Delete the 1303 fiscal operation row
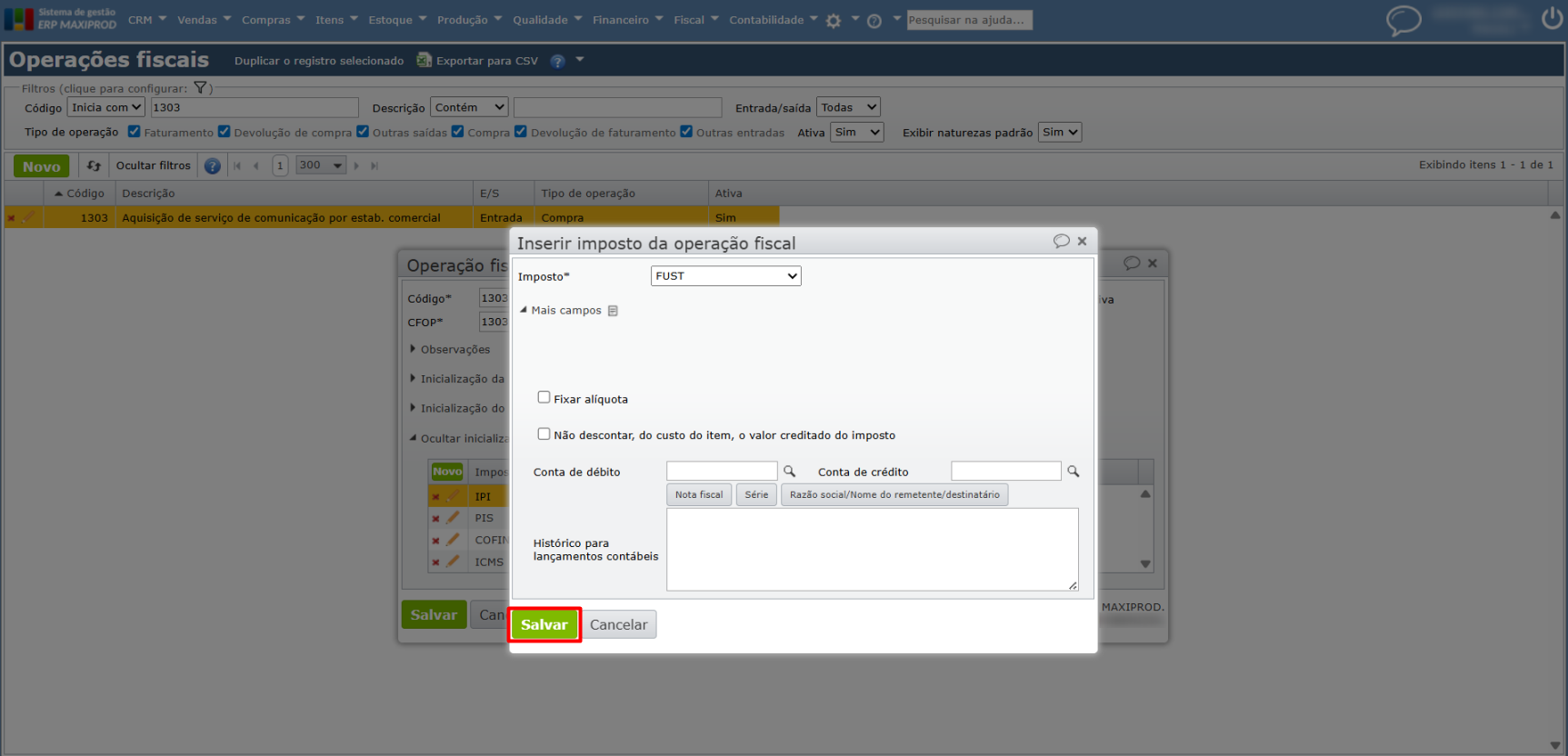This screenshot has height=756, width=1568. coord(12,218)
